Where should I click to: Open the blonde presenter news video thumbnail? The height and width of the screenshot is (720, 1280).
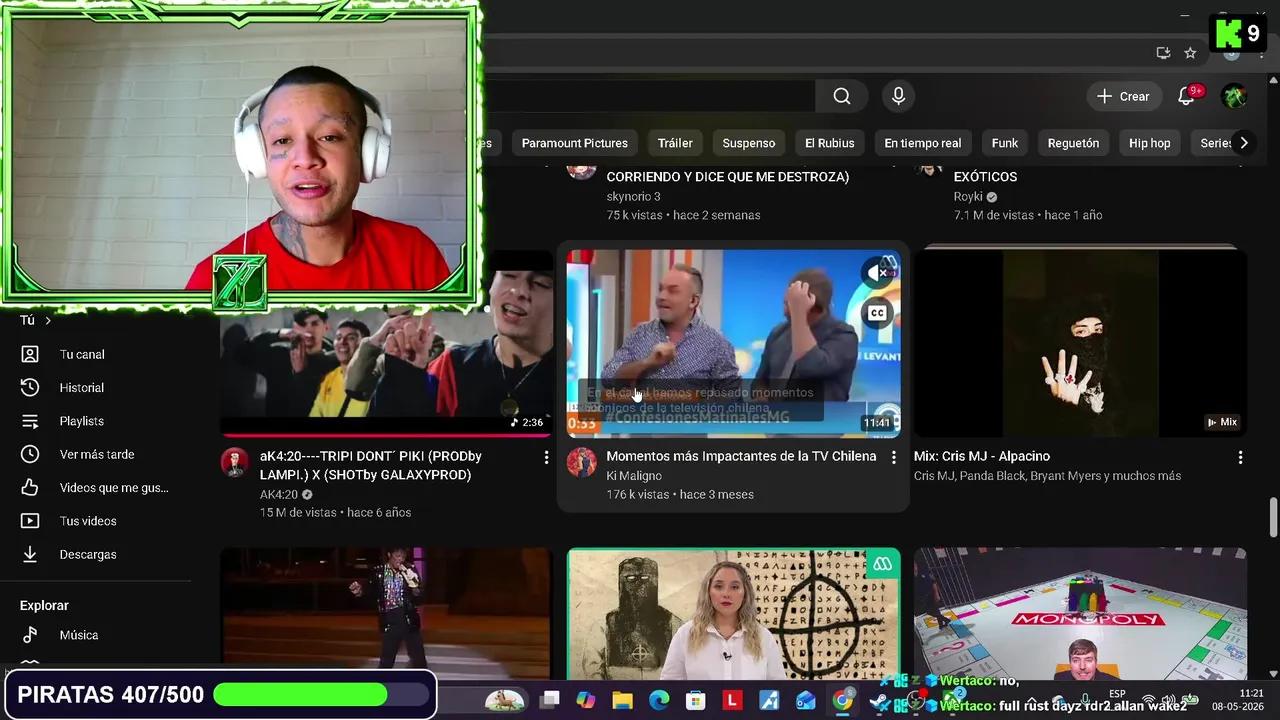(733, 614)
